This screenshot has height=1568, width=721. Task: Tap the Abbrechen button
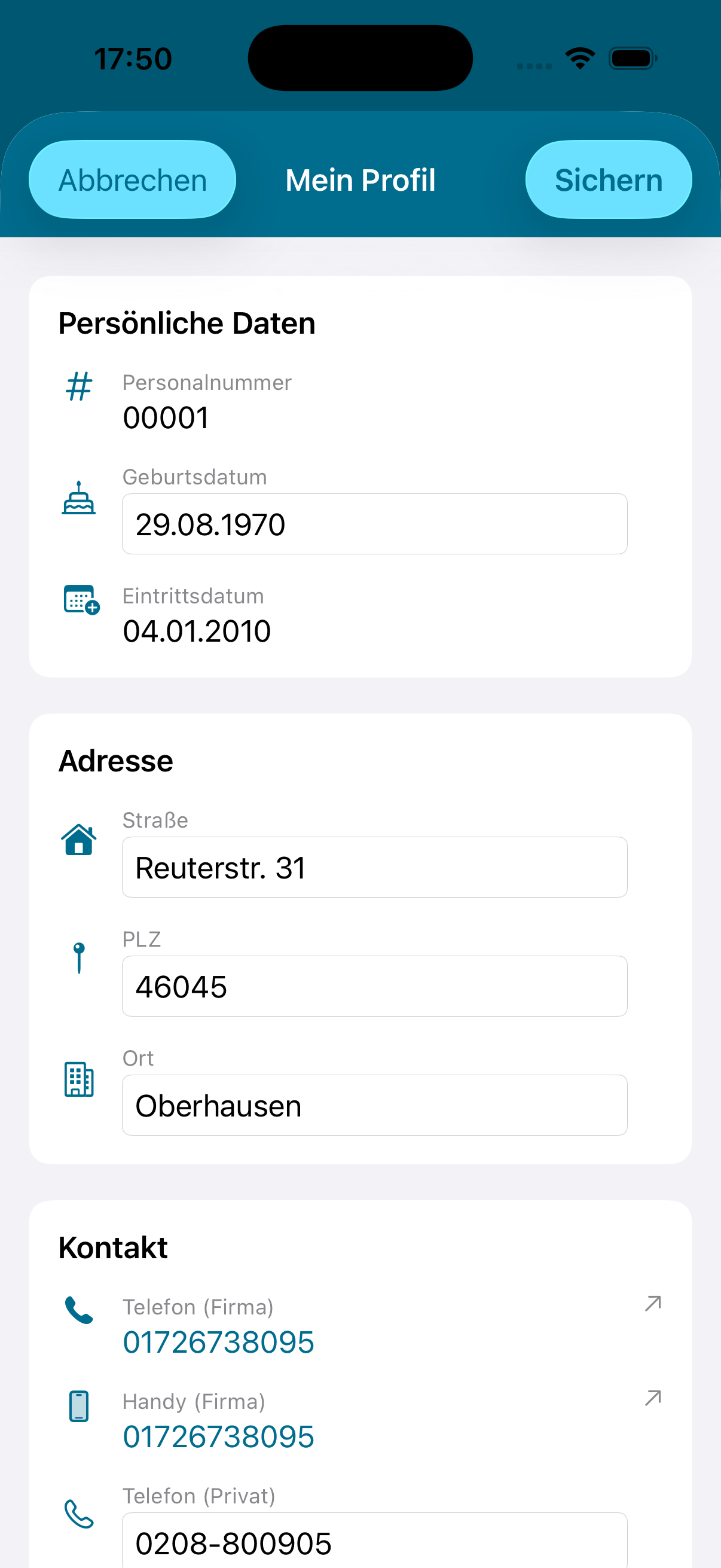point(132,179)
